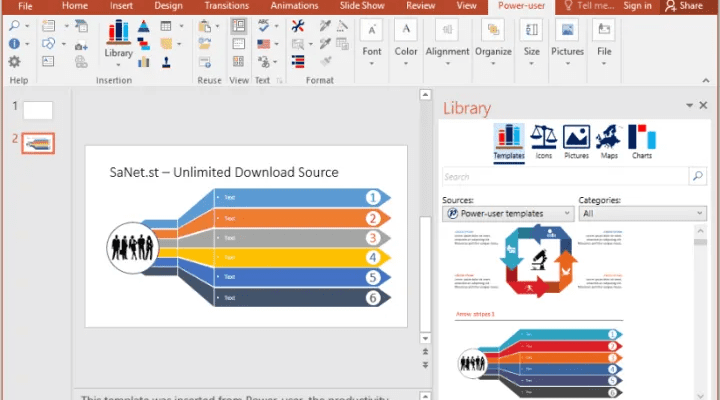Select the Charts category in Library pane

(x=641, y=142)
